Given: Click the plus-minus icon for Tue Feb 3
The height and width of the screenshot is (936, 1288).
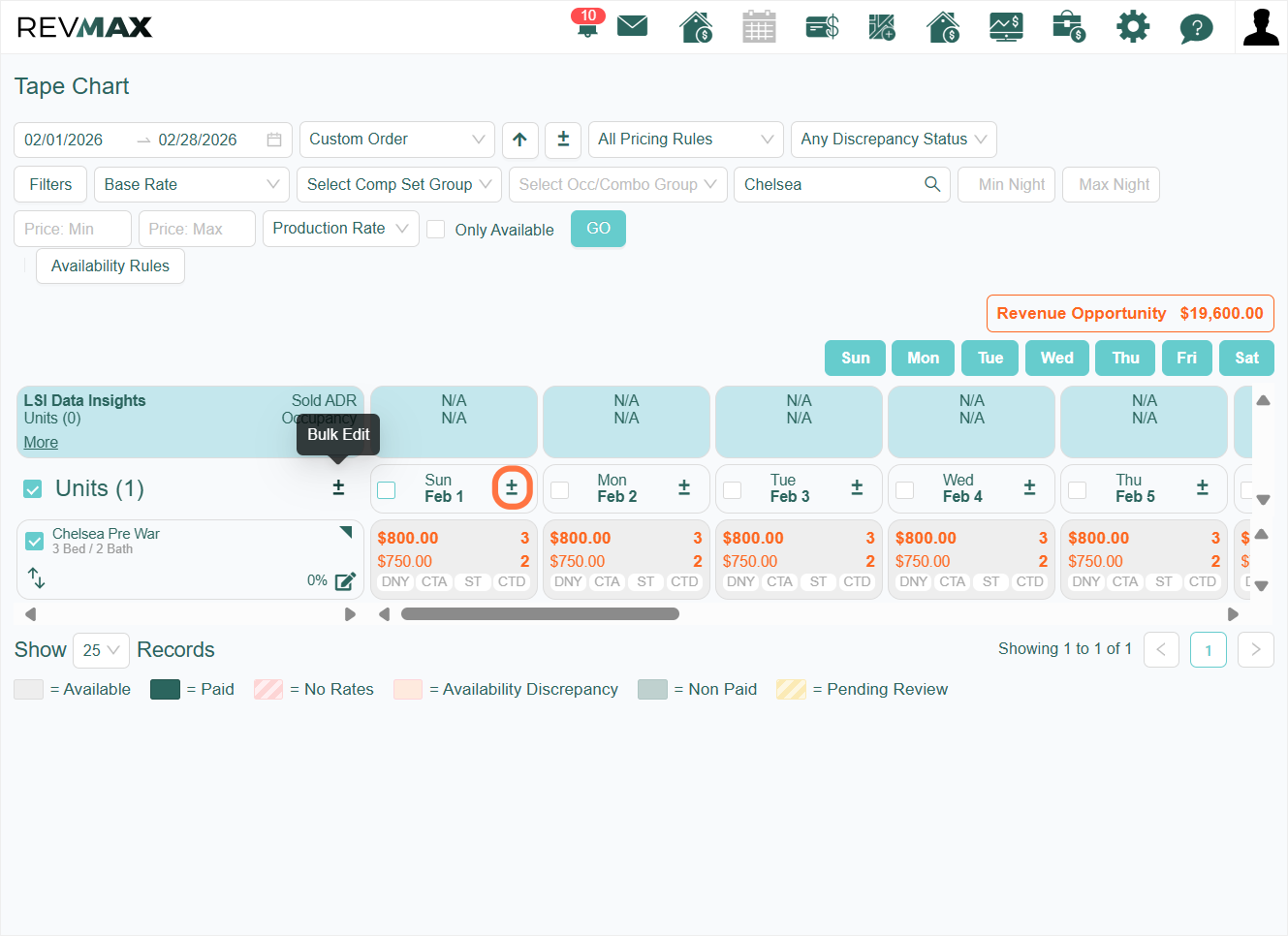Looking at the screenshot, I should click(x=857, y=487).
